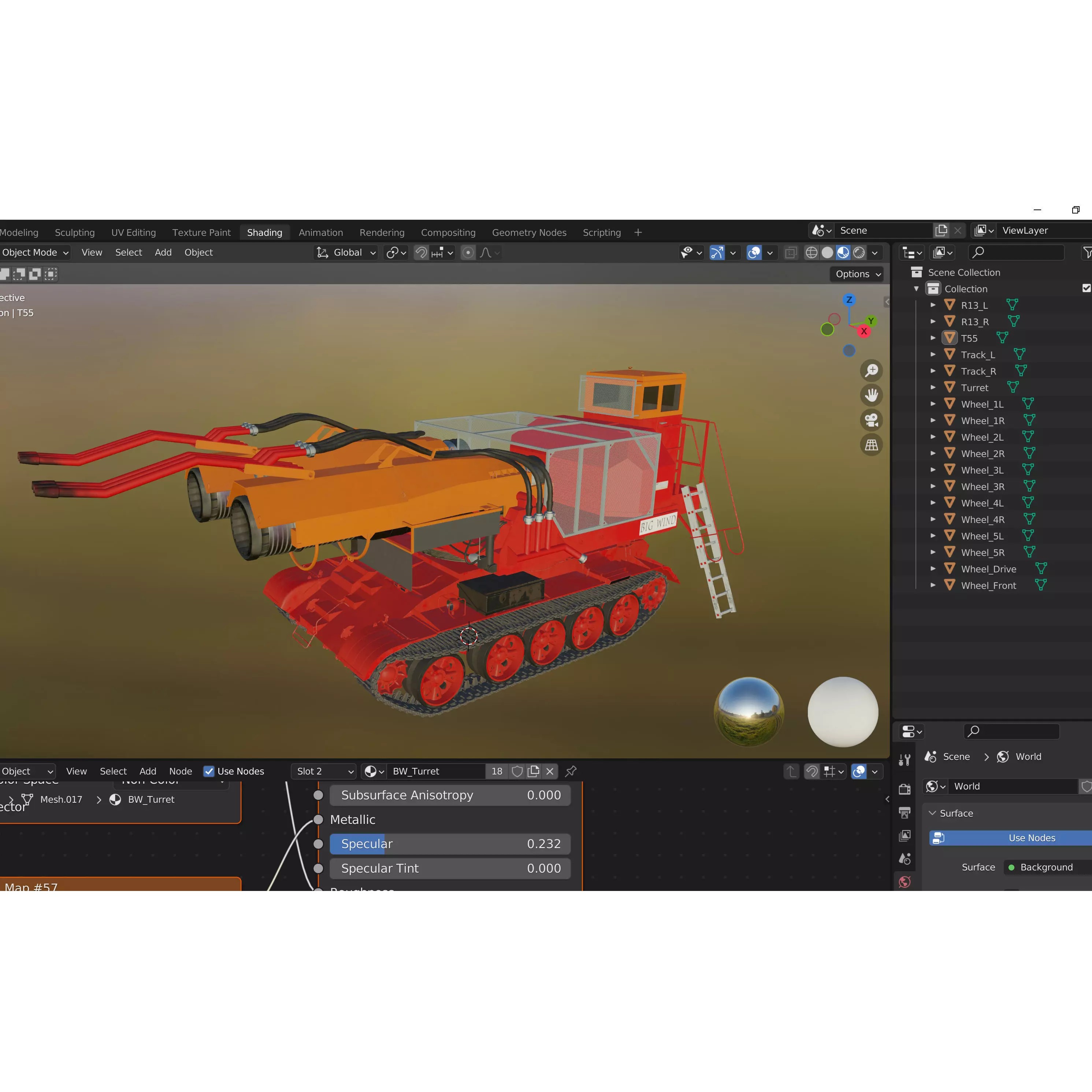Select the proportional editing icon
The image size is (1092, 1092).
[x=467, y=252]
